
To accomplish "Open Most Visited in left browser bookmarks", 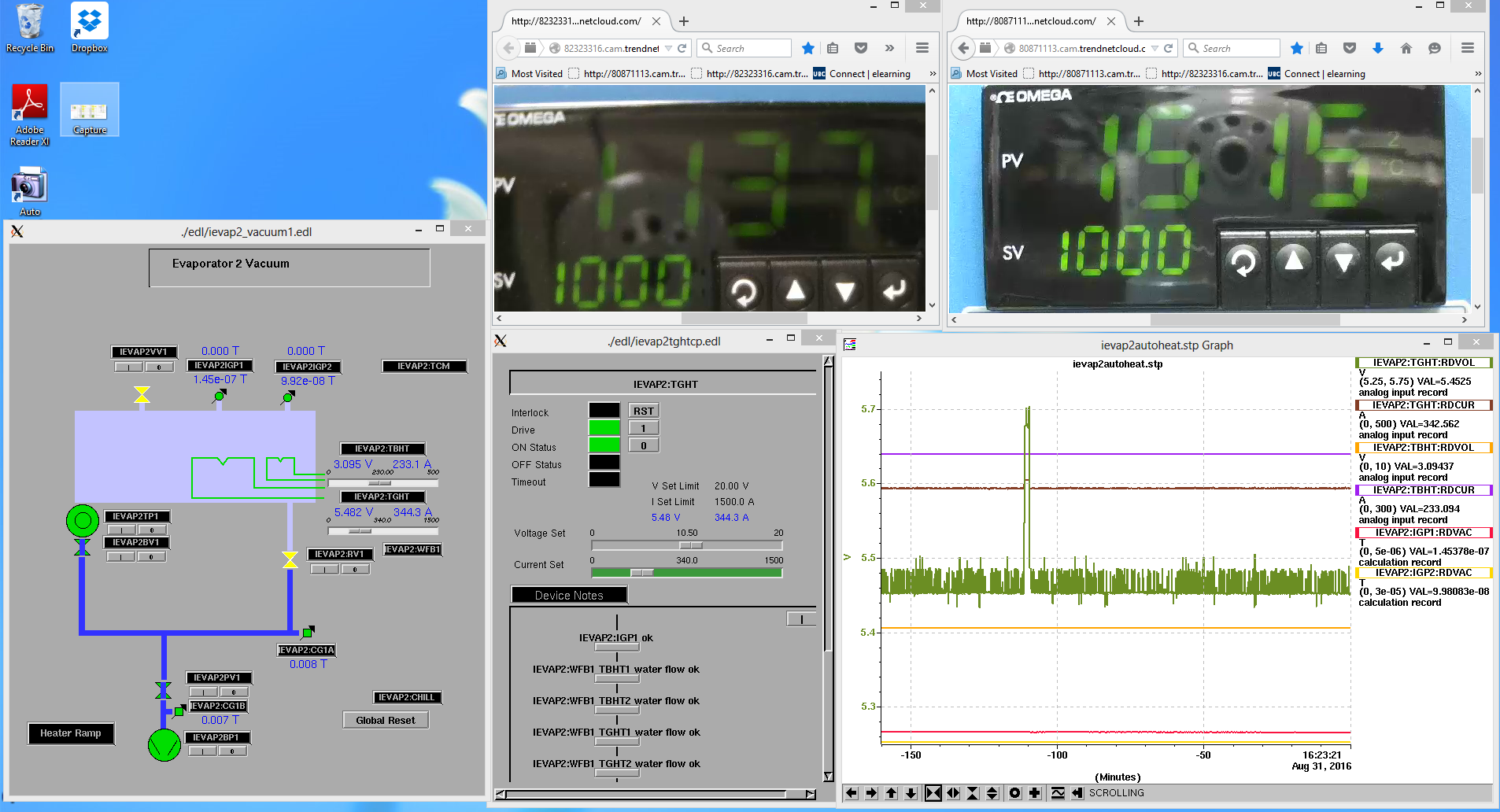I will click(x=529, y=73).
